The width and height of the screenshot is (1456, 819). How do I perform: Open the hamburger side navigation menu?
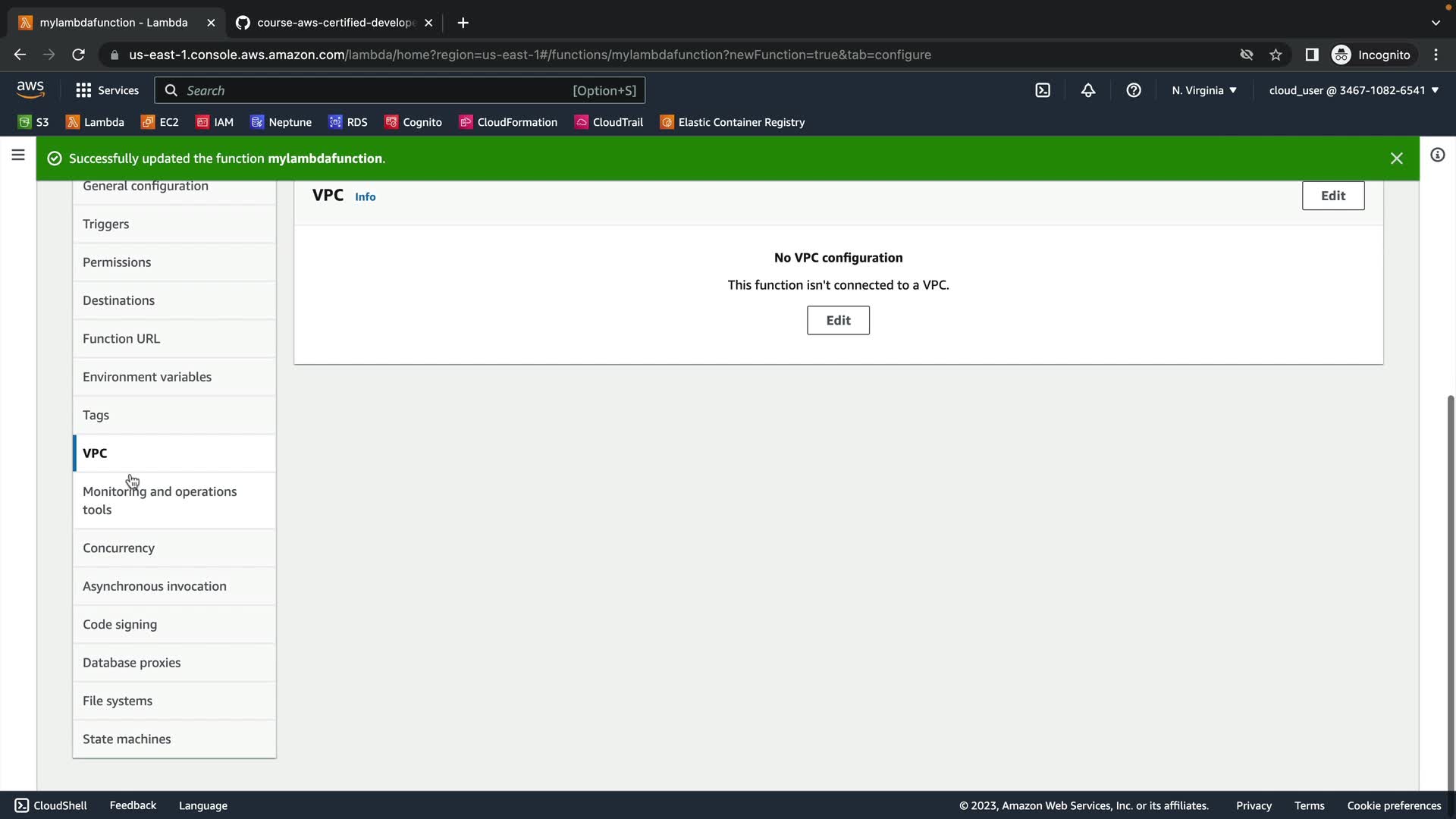[x=18, y=155]
